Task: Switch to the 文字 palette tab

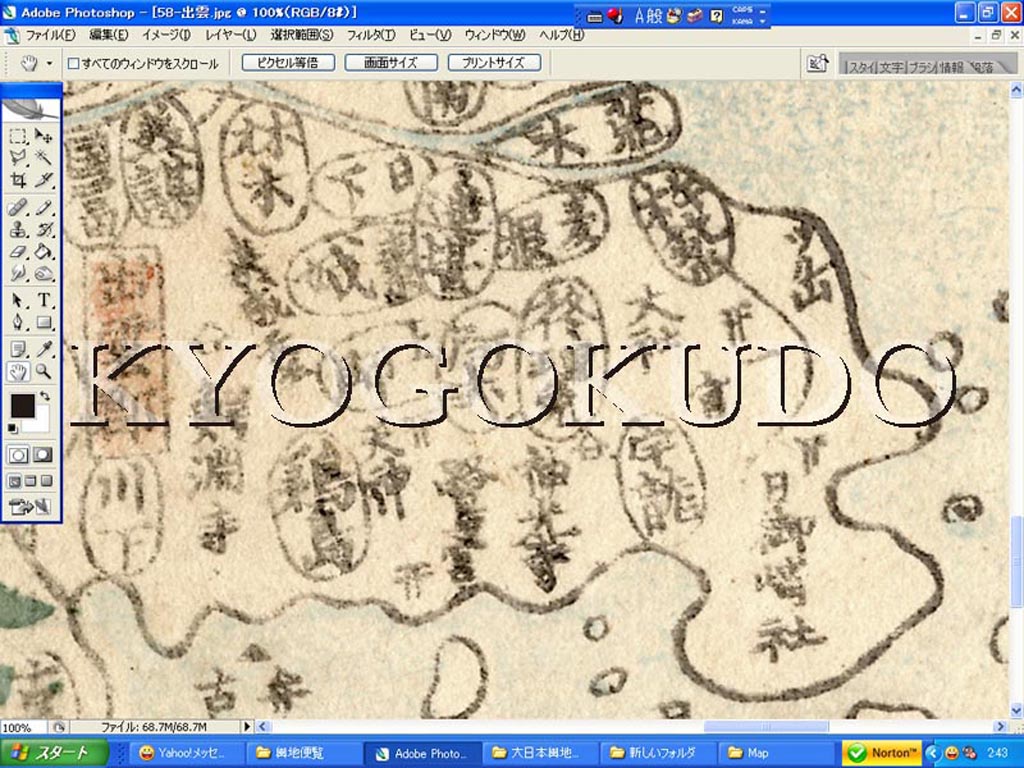Action: (891, 67)
